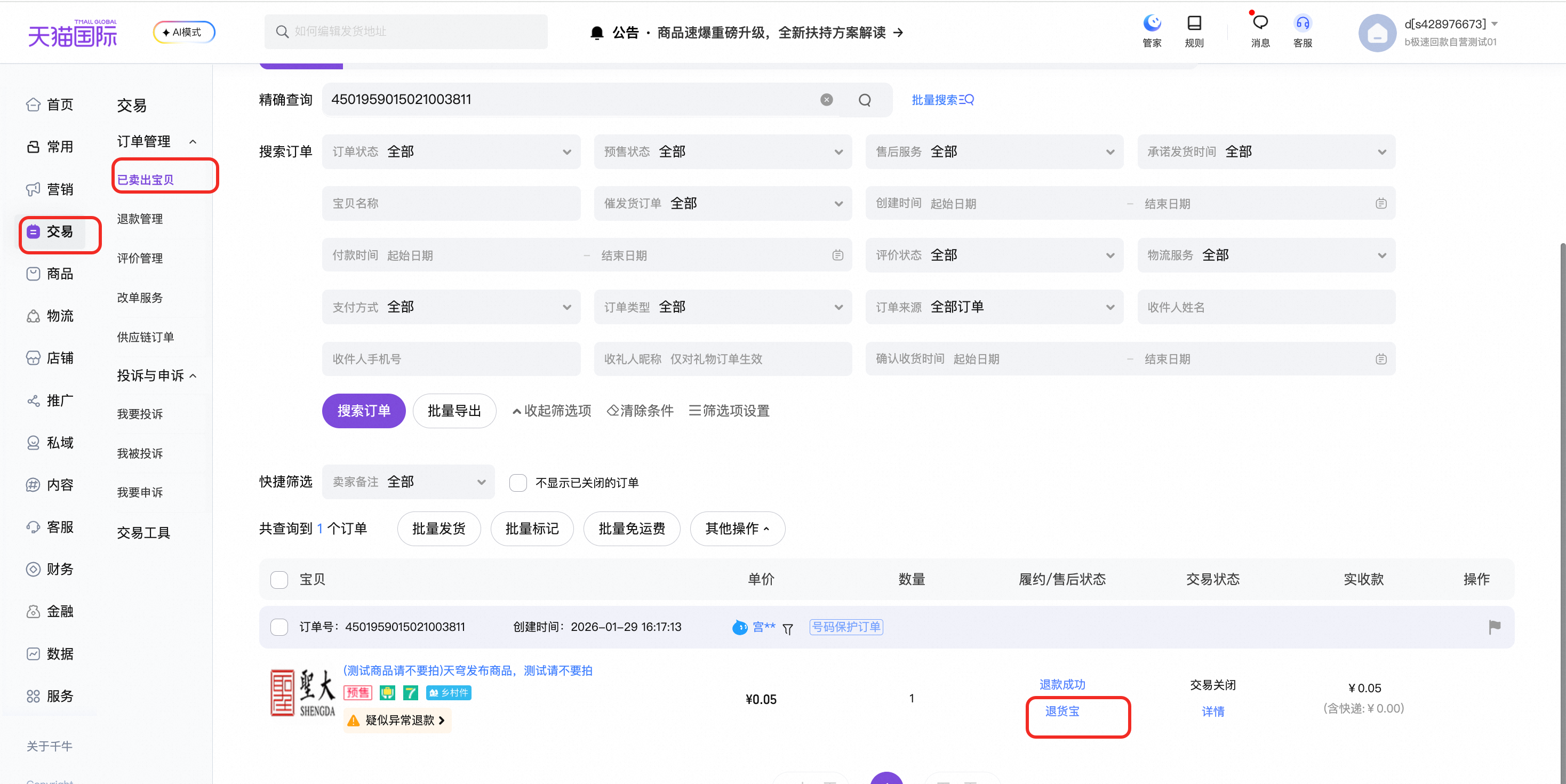
Task: Open the account name dropdown arrow
Action: (x=1495, y=25)
